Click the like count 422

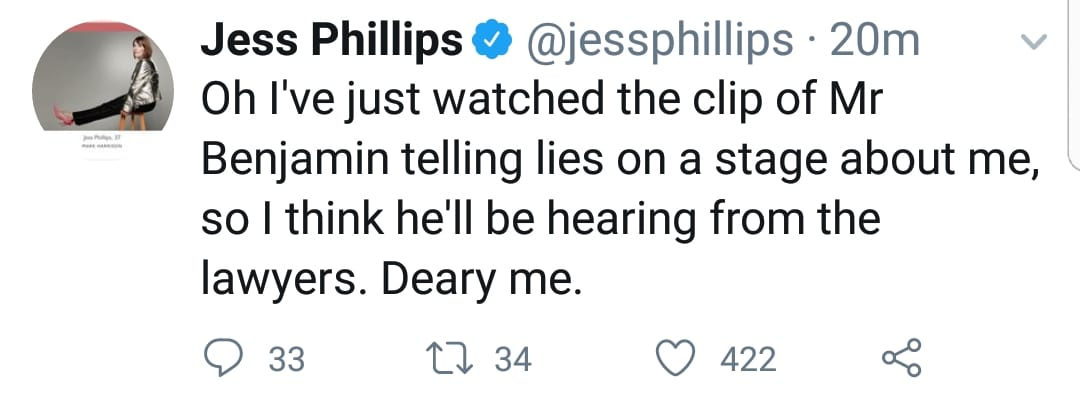point(749,360)
